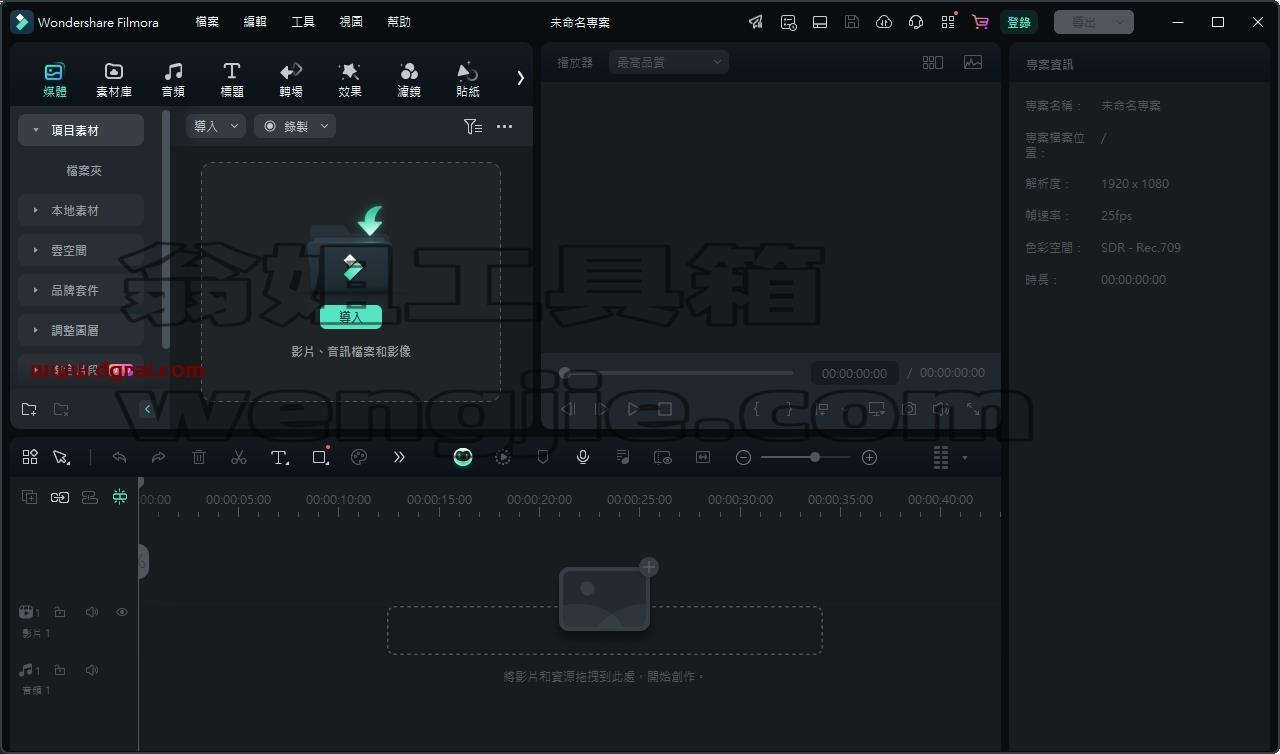Select the crop tool in timeline toolbar
This screenshot has width=1280, height=754.
(x=320, y=457)
